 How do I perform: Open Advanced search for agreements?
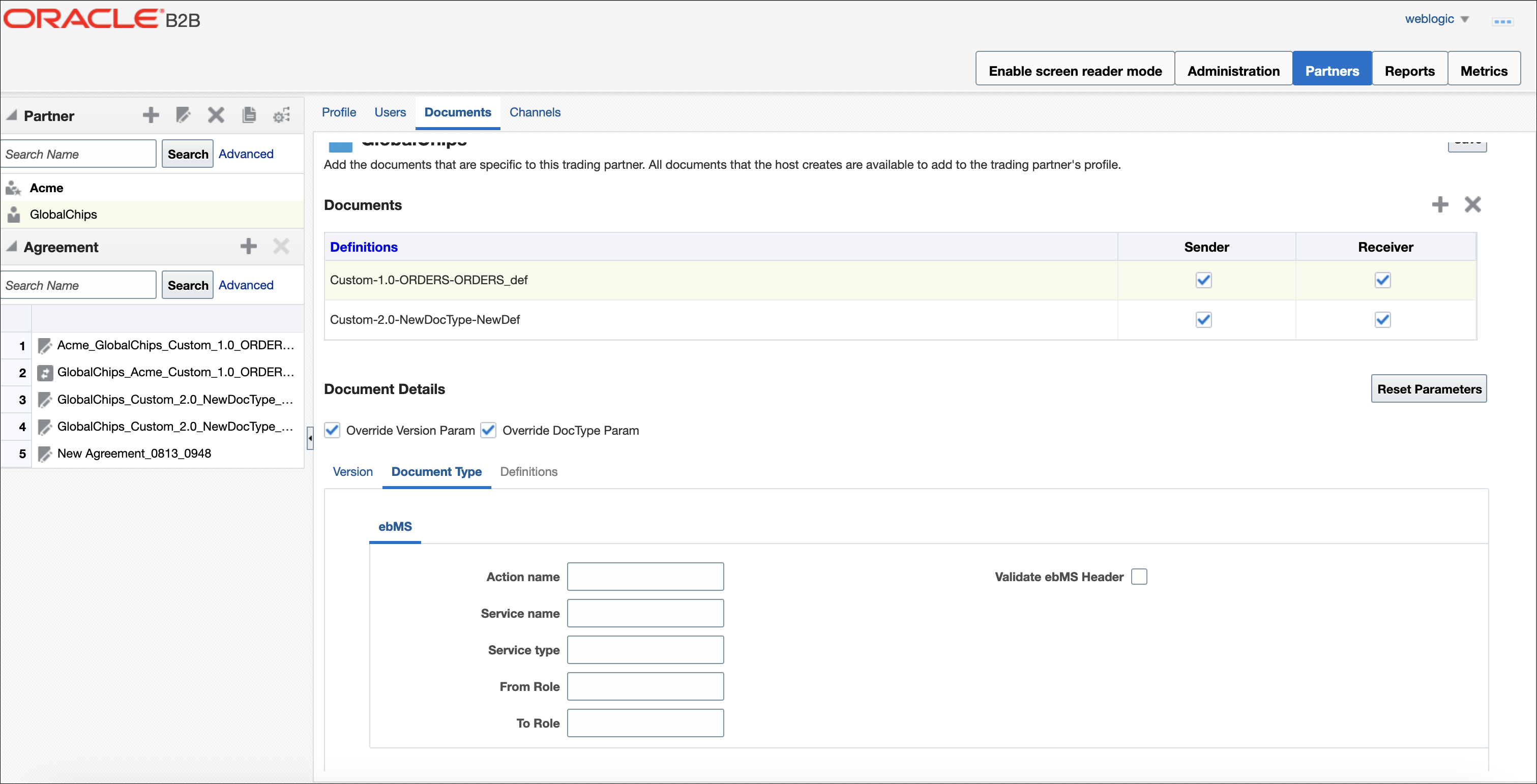246,285
